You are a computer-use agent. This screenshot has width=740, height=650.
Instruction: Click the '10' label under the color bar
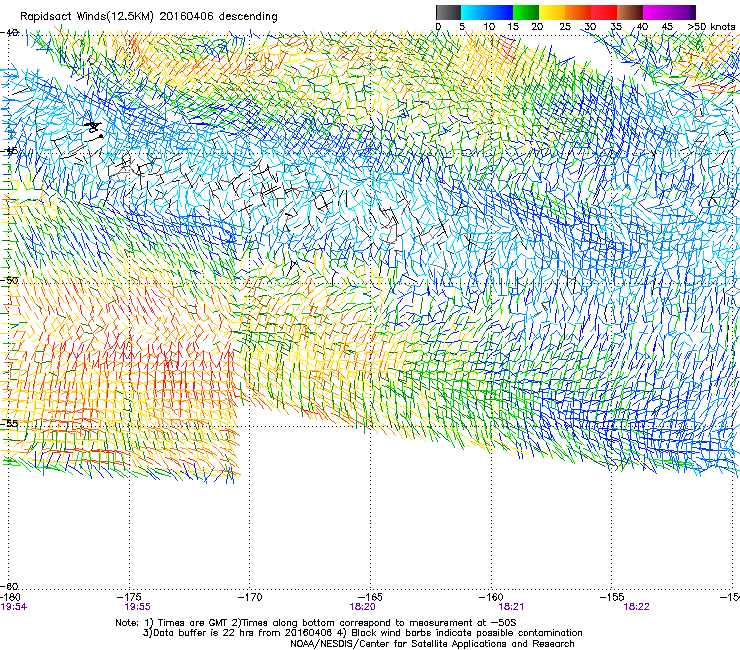(x=489, y=27)
